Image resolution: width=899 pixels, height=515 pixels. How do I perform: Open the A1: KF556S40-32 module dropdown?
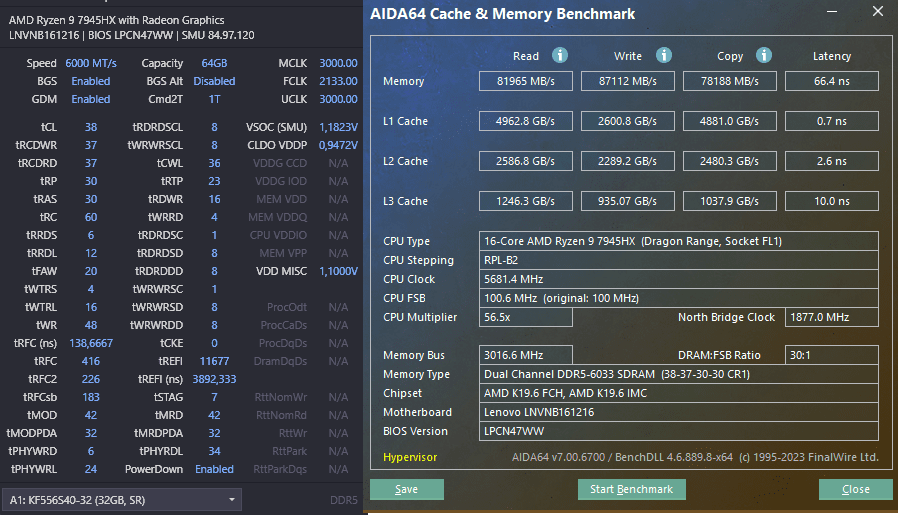(122, 500)
